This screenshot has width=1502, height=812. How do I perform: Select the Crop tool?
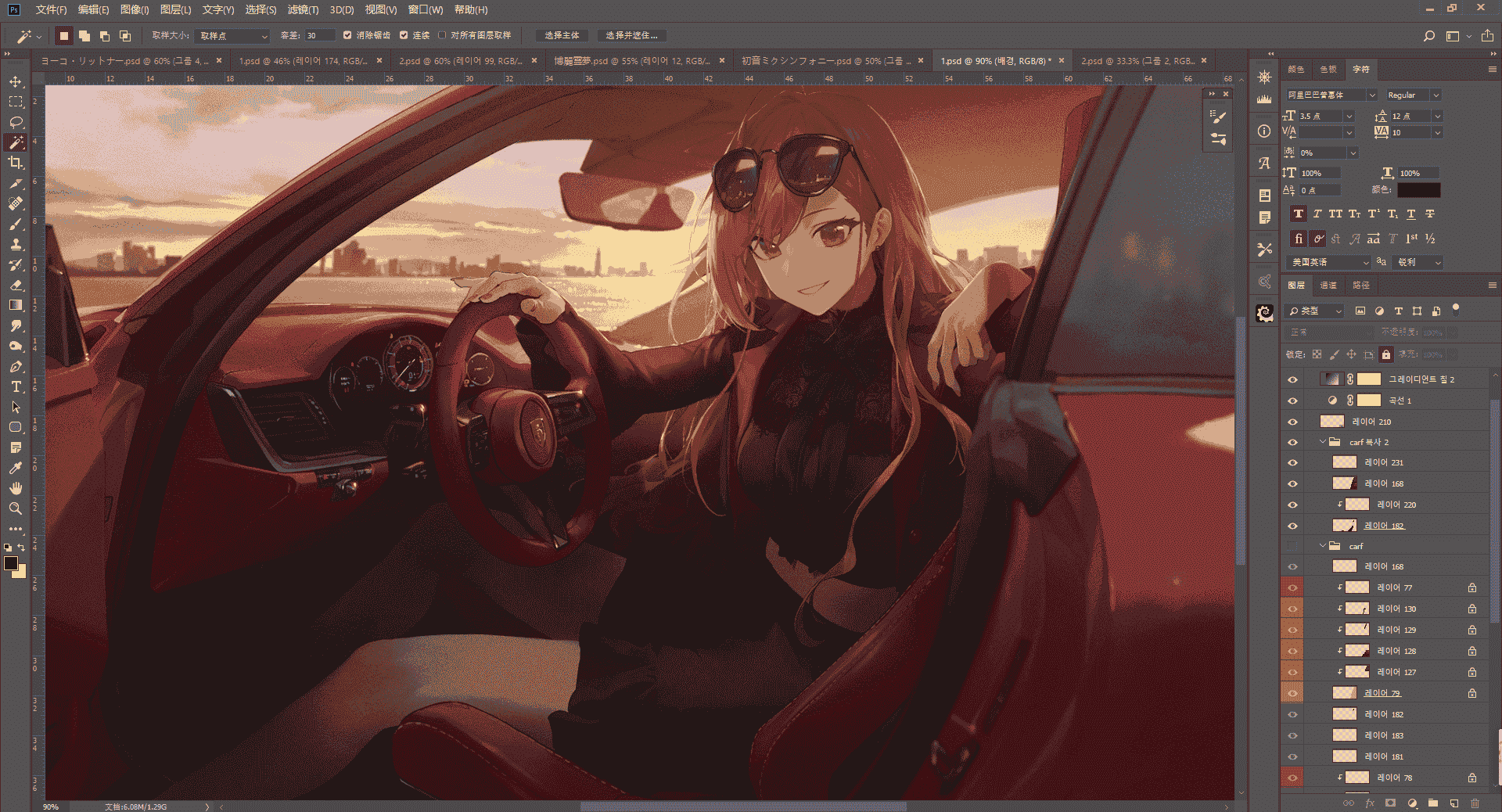coord(16,163)
